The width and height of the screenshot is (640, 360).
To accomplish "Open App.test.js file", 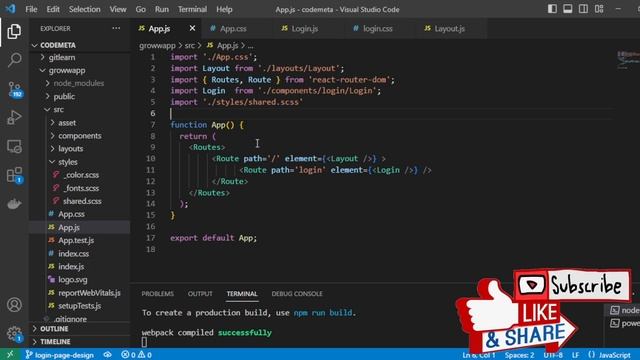I will [80, 240].
